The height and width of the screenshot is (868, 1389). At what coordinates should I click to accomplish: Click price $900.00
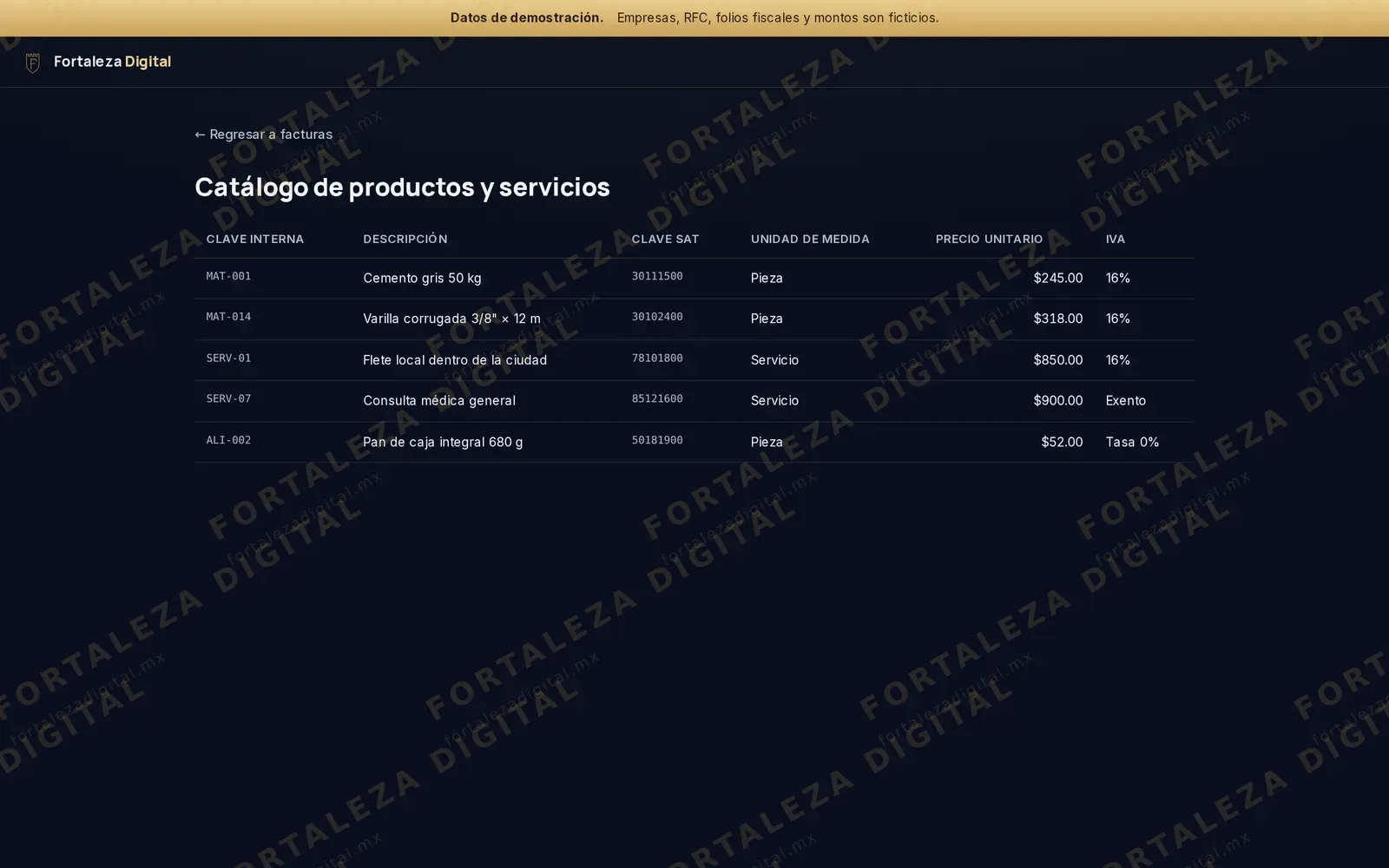[x=1057, y=400]
